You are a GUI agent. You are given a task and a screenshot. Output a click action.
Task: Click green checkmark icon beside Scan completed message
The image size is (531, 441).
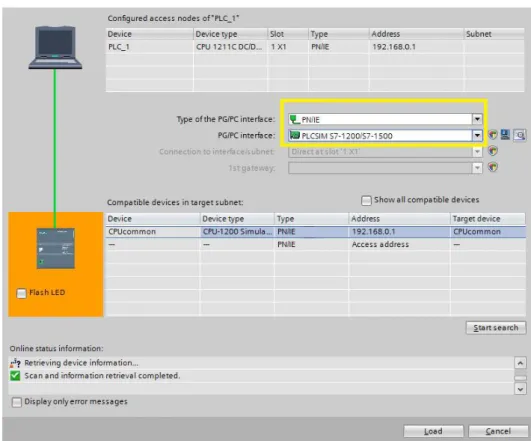point(15,376)
